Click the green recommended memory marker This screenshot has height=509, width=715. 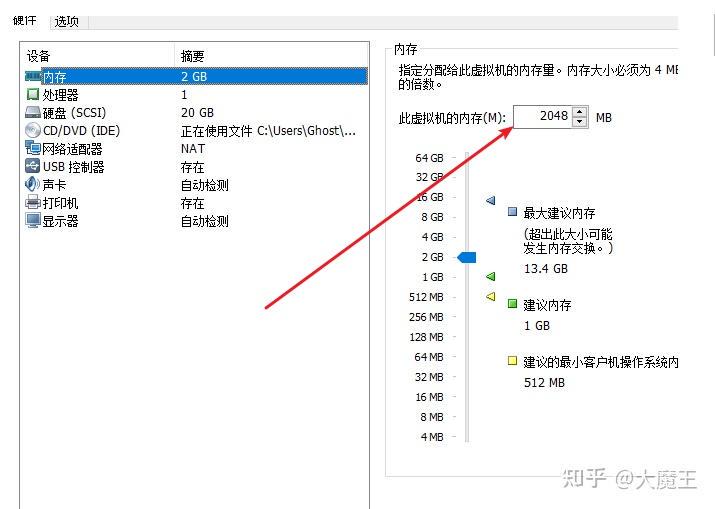tap(491, 276)
